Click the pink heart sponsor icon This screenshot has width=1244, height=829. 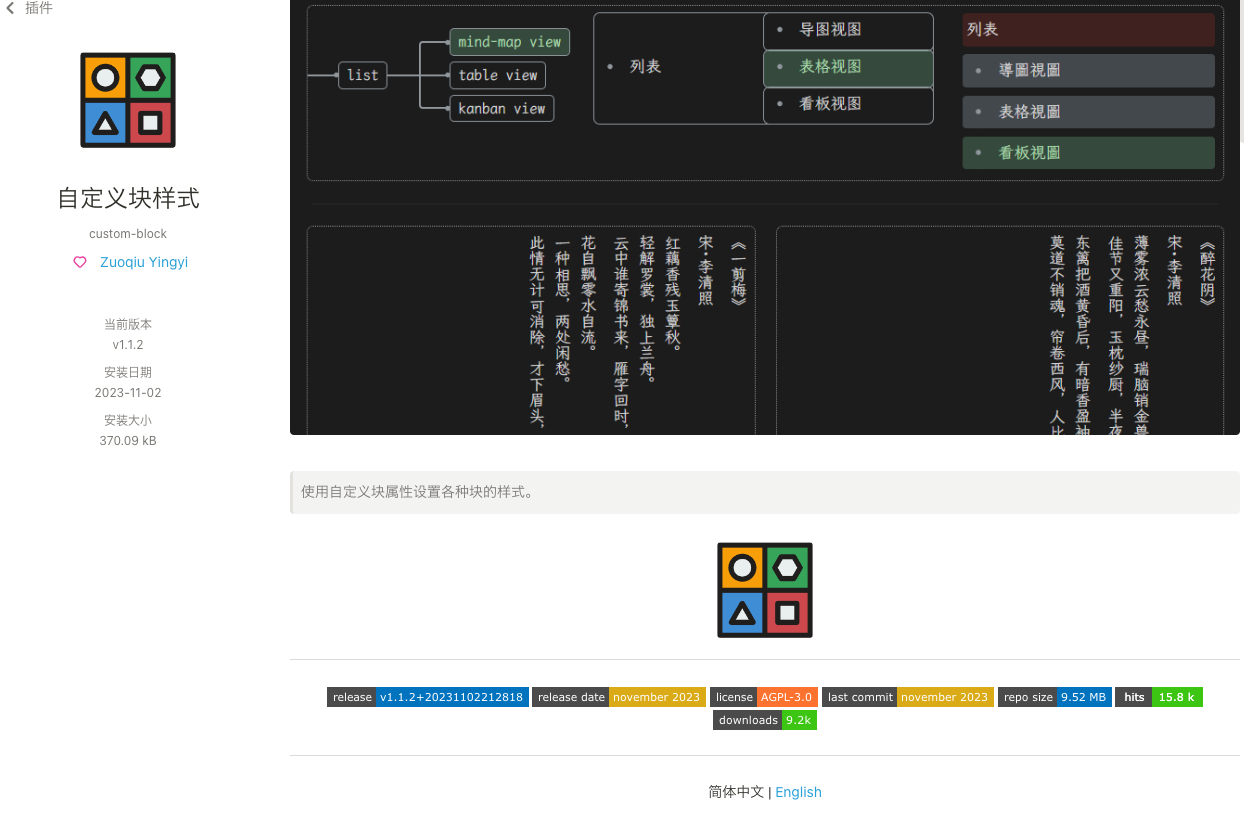click(80, 262)
